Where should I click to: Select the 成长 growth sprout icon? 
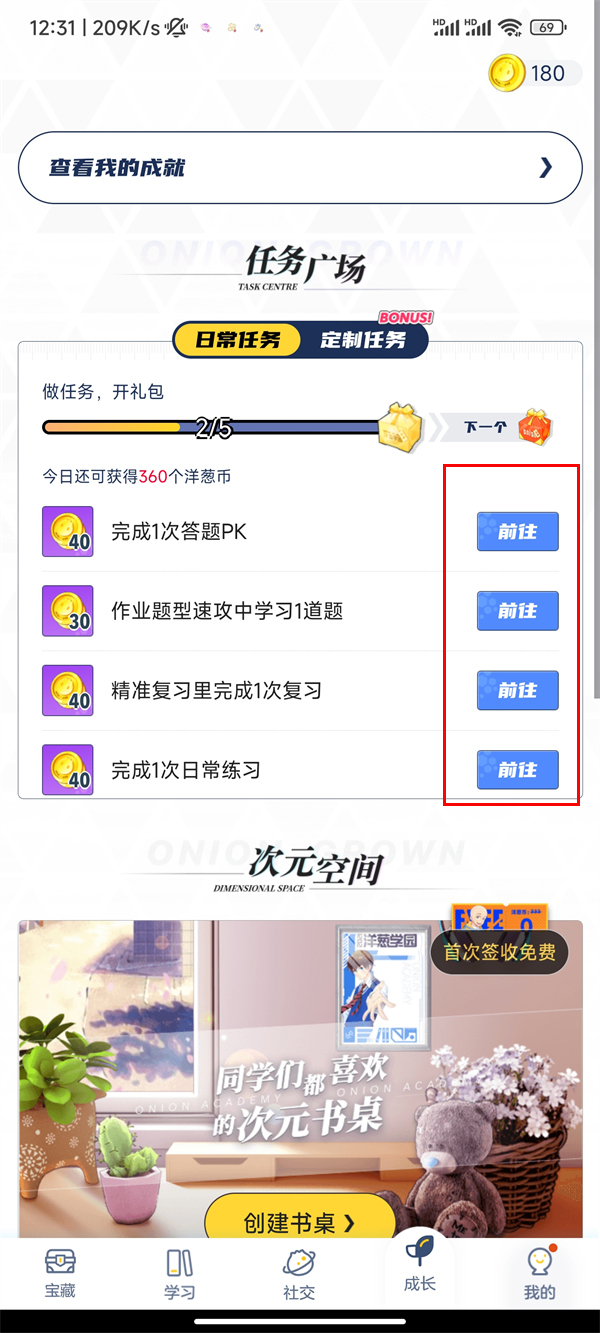pyautogui.click(x=420, y=1250)
